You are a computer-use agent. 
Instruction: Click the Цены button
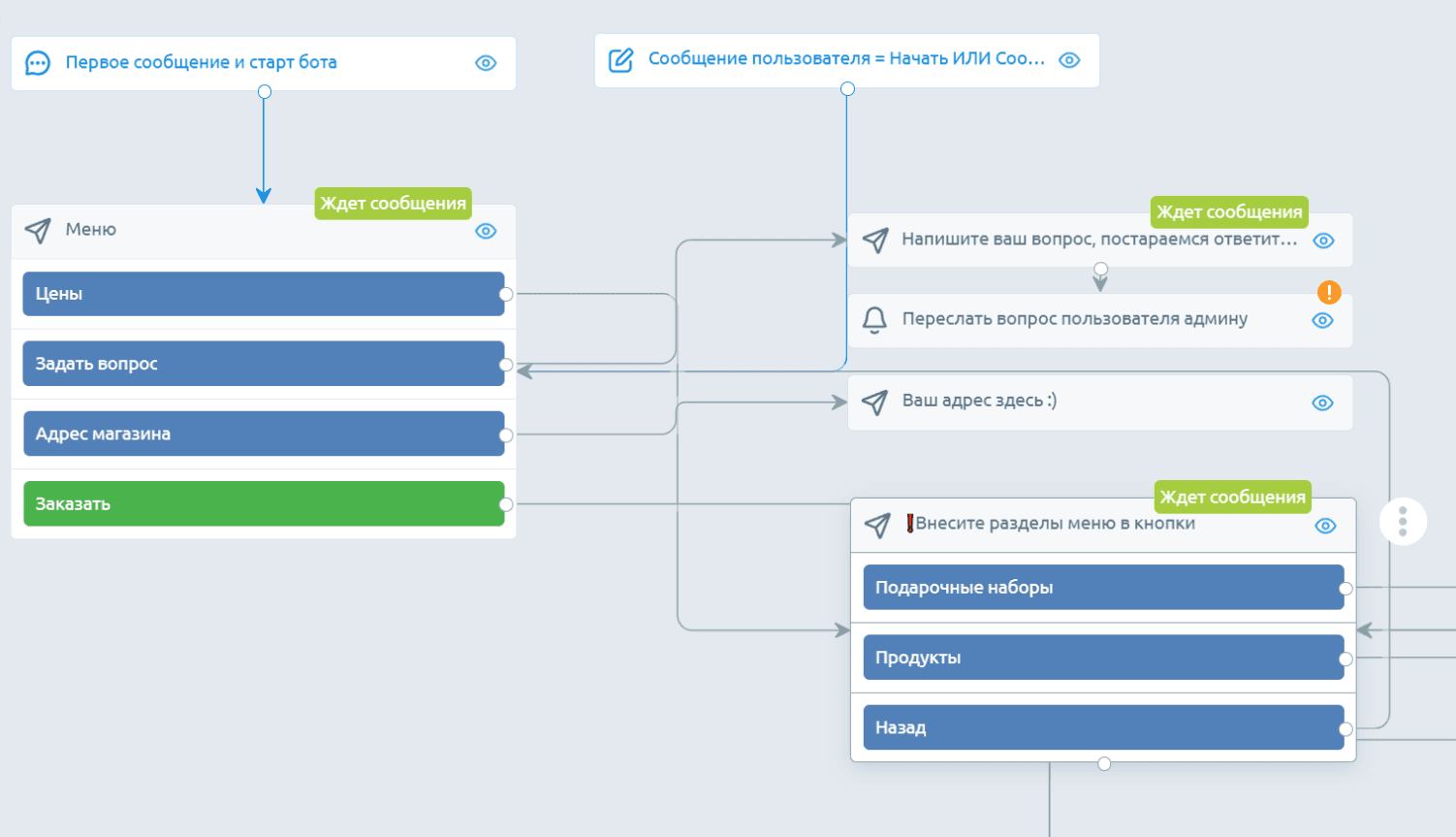(x=264, y=294)
